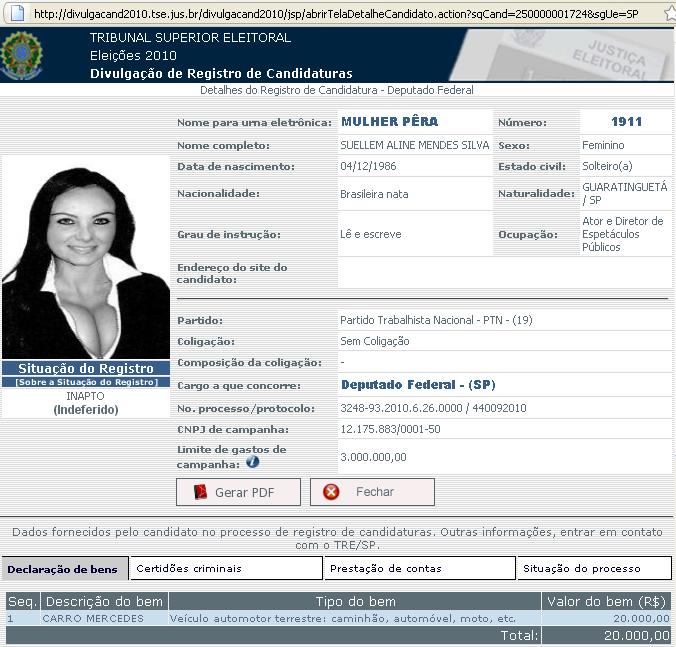
Task: Generate PDF with Gerar PDF button
Action: coord(238,492)
